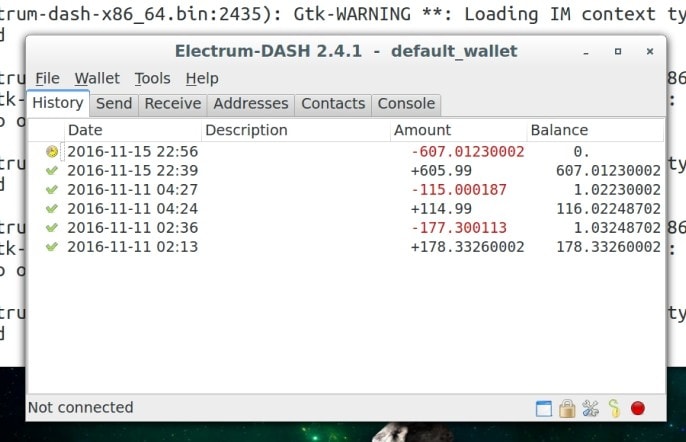Switch to the Send tab
The width and height of the screenshot is (686, 442).
(x=114, y=104)
